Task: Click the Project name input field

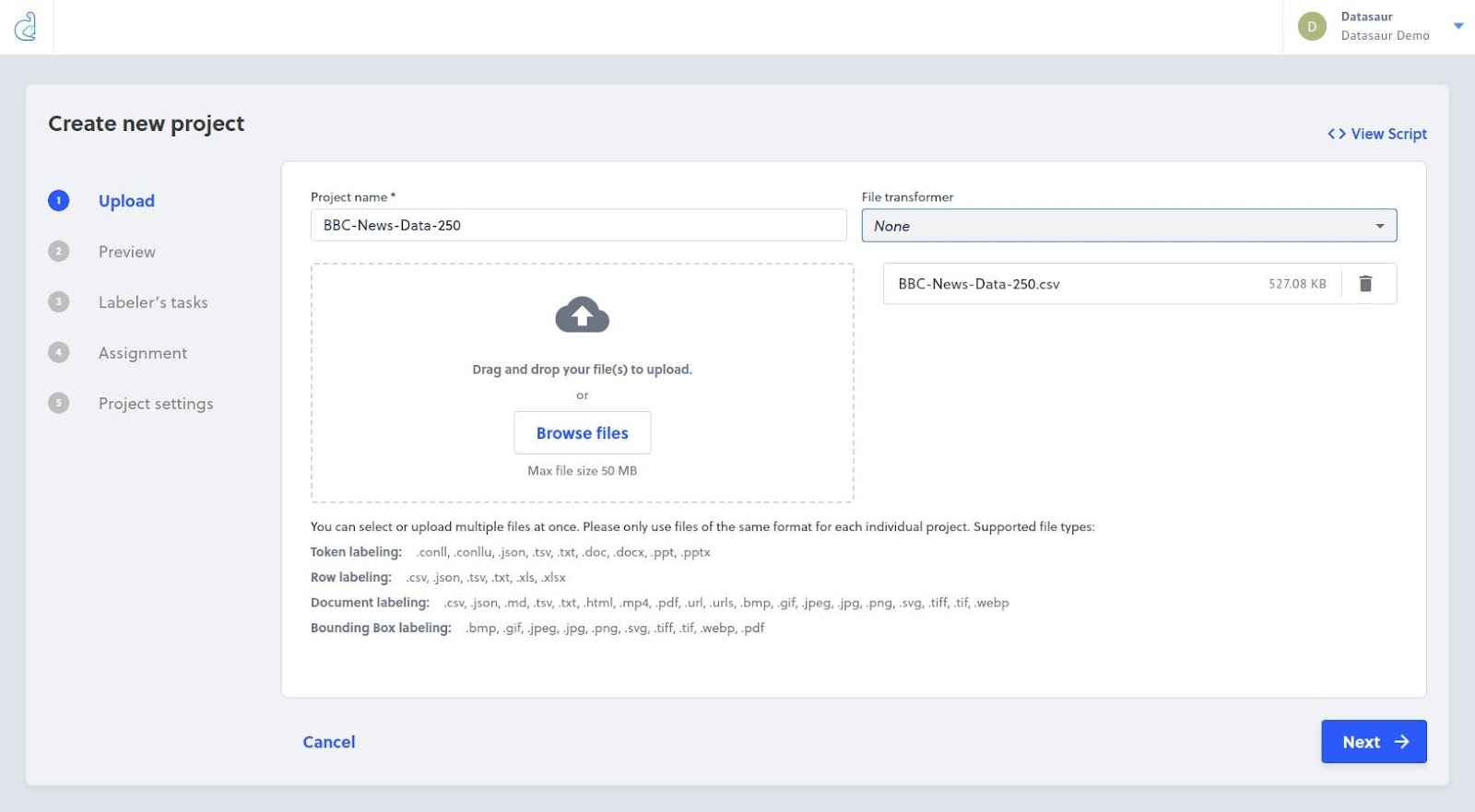Action: click(578, 225)
